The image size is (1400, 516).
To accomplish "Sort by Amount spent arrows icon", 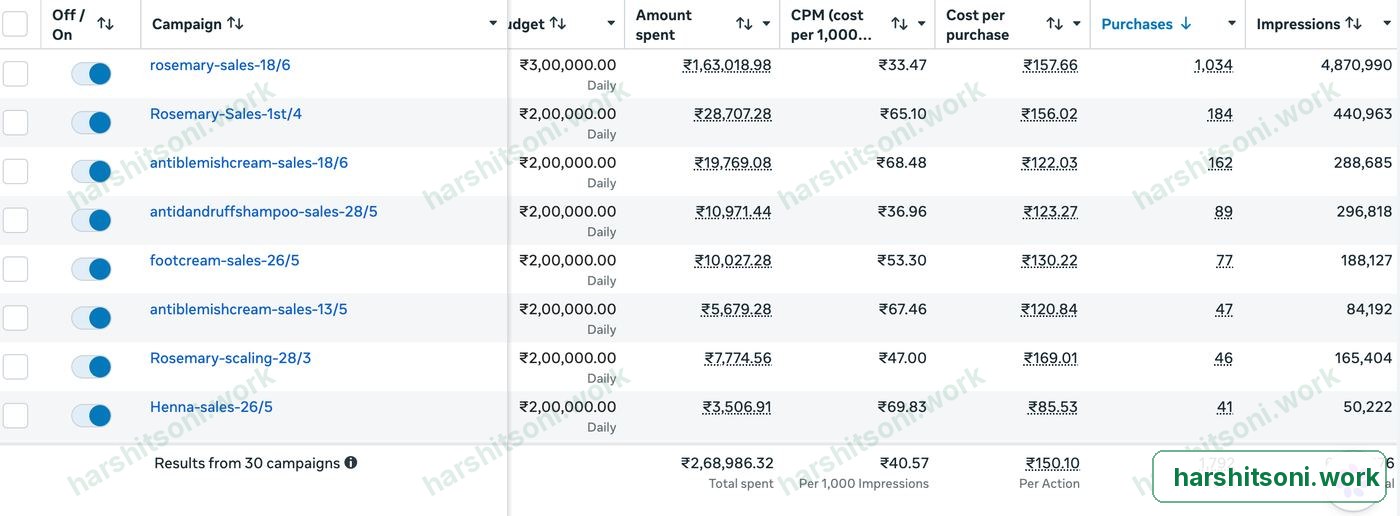I will click(744, 24).
